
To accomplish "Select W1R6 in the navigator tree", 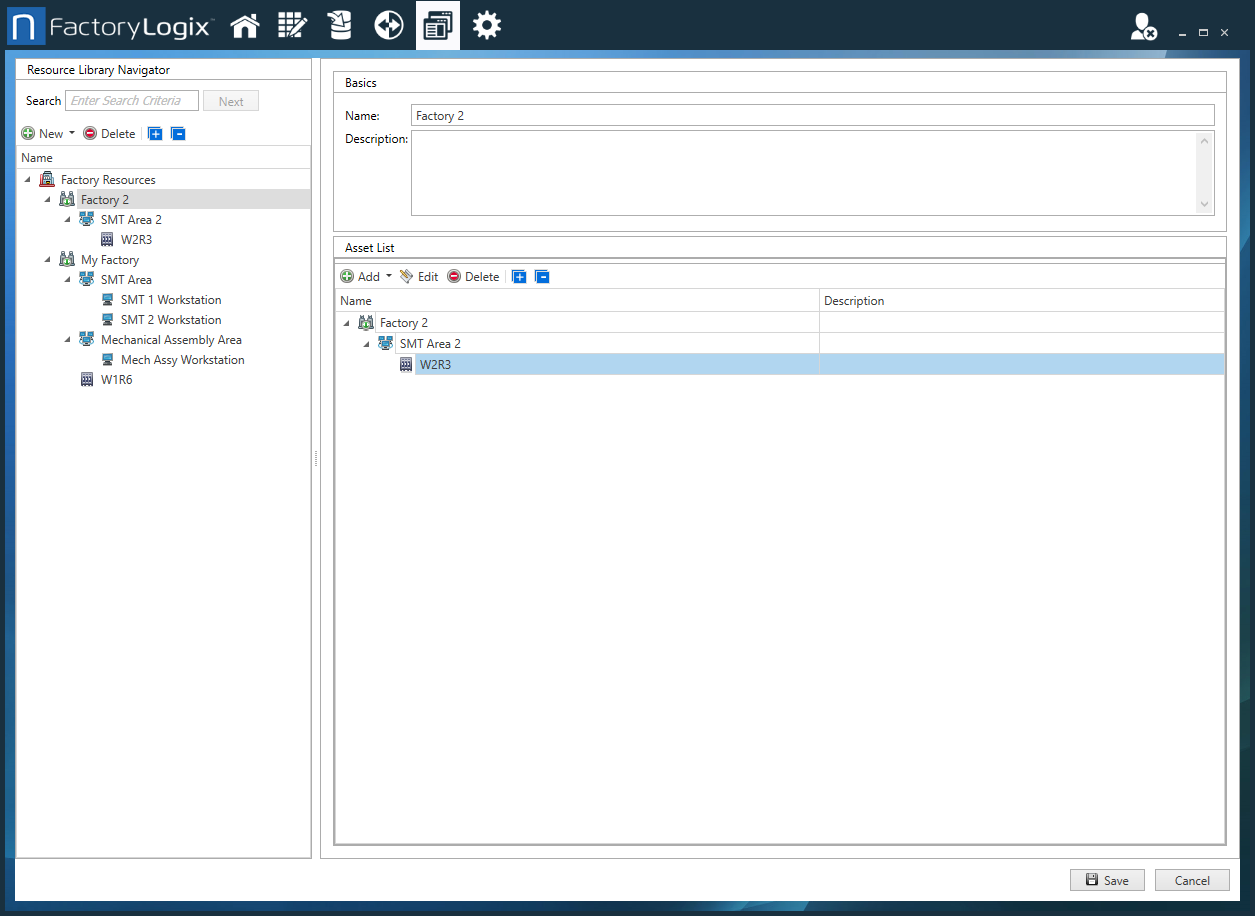I will [x=116, y=380].
